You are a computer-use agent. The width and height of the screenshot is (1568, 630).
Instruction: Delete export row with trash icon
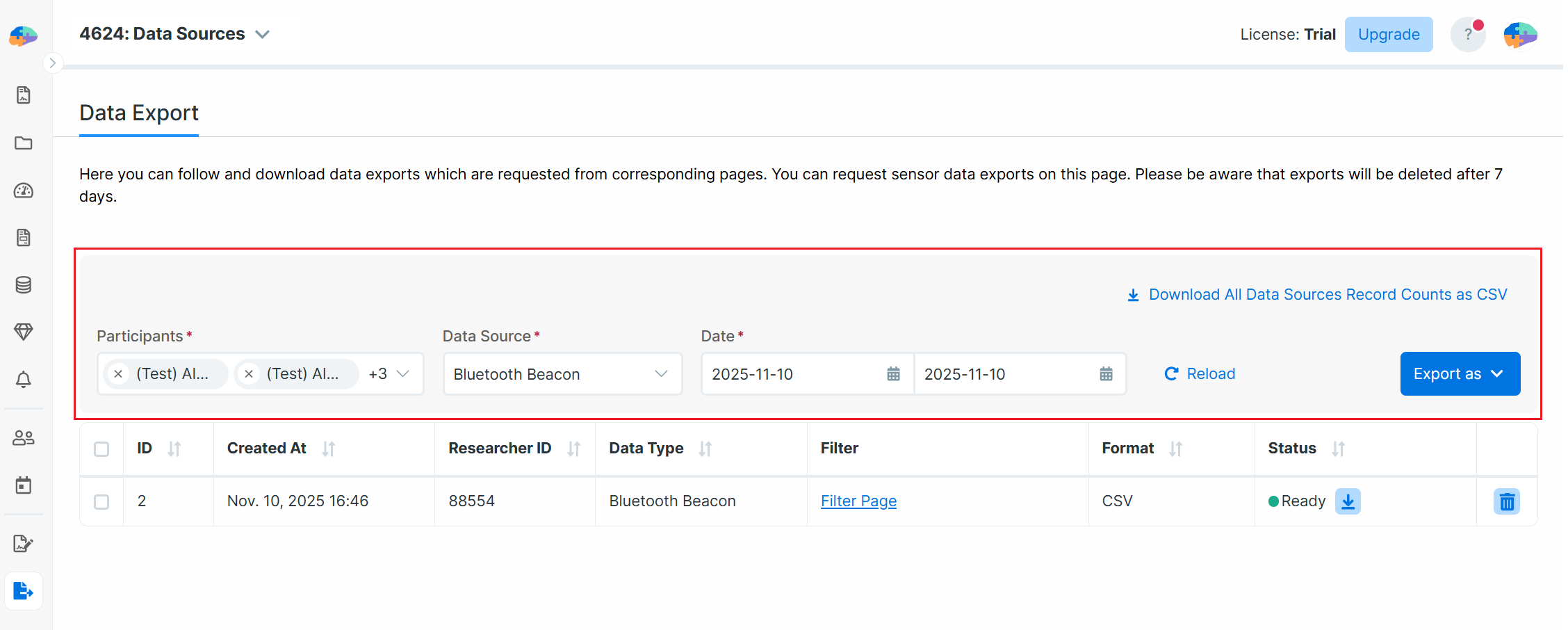[x=1506, y=501]
